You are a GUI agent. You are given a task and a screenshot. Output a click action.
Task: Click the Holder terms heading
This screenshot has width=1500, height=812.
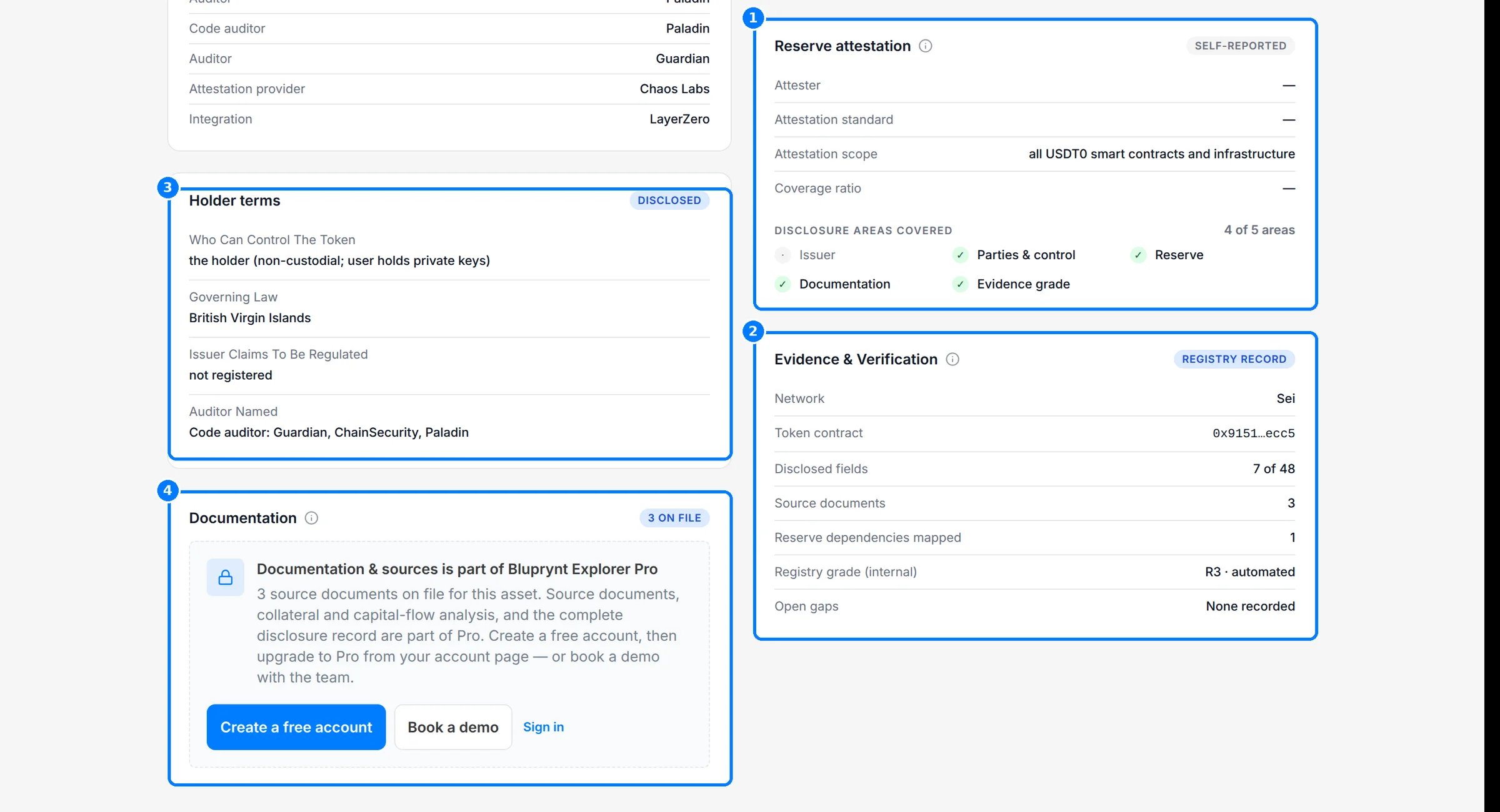[x=234, y=201]
